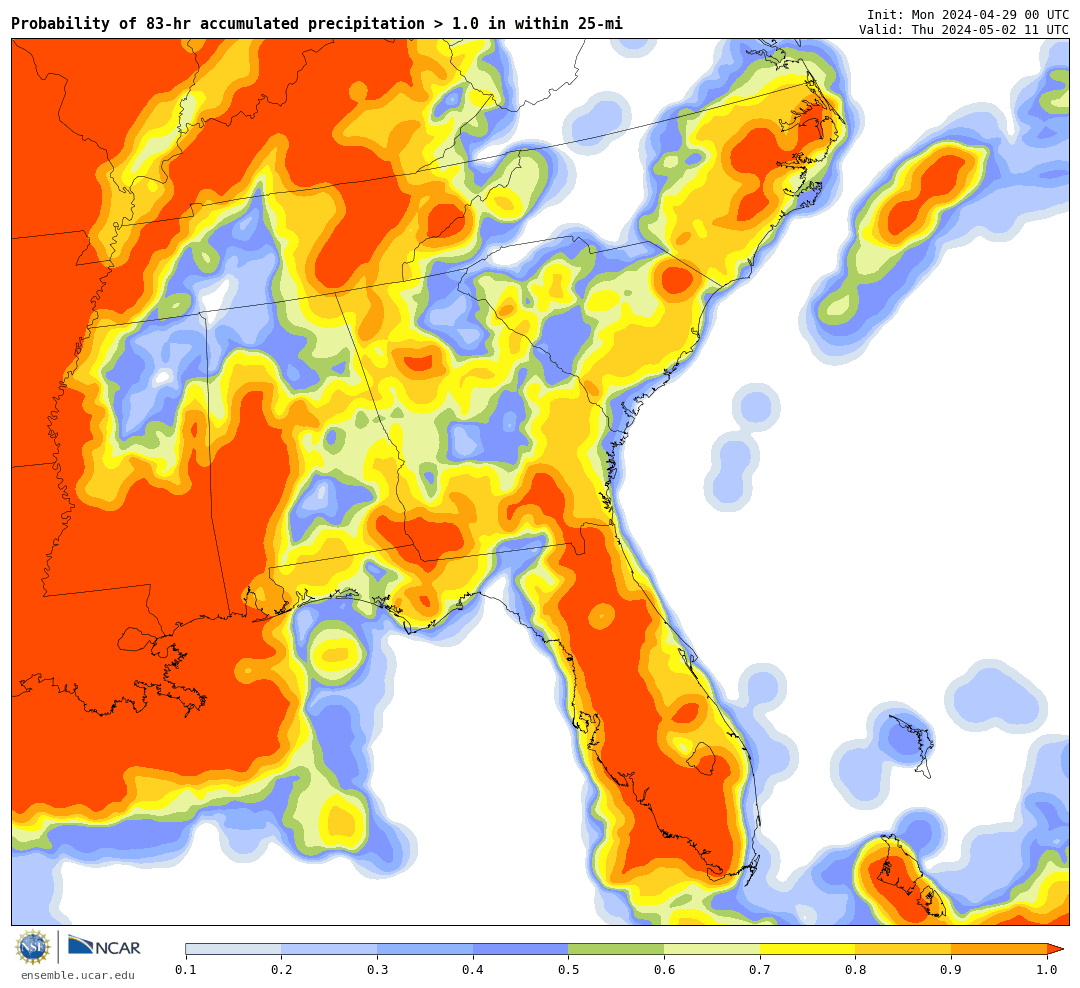Click the 0.6–0.7 pale yellow colorbar segment

pos(712,949)
